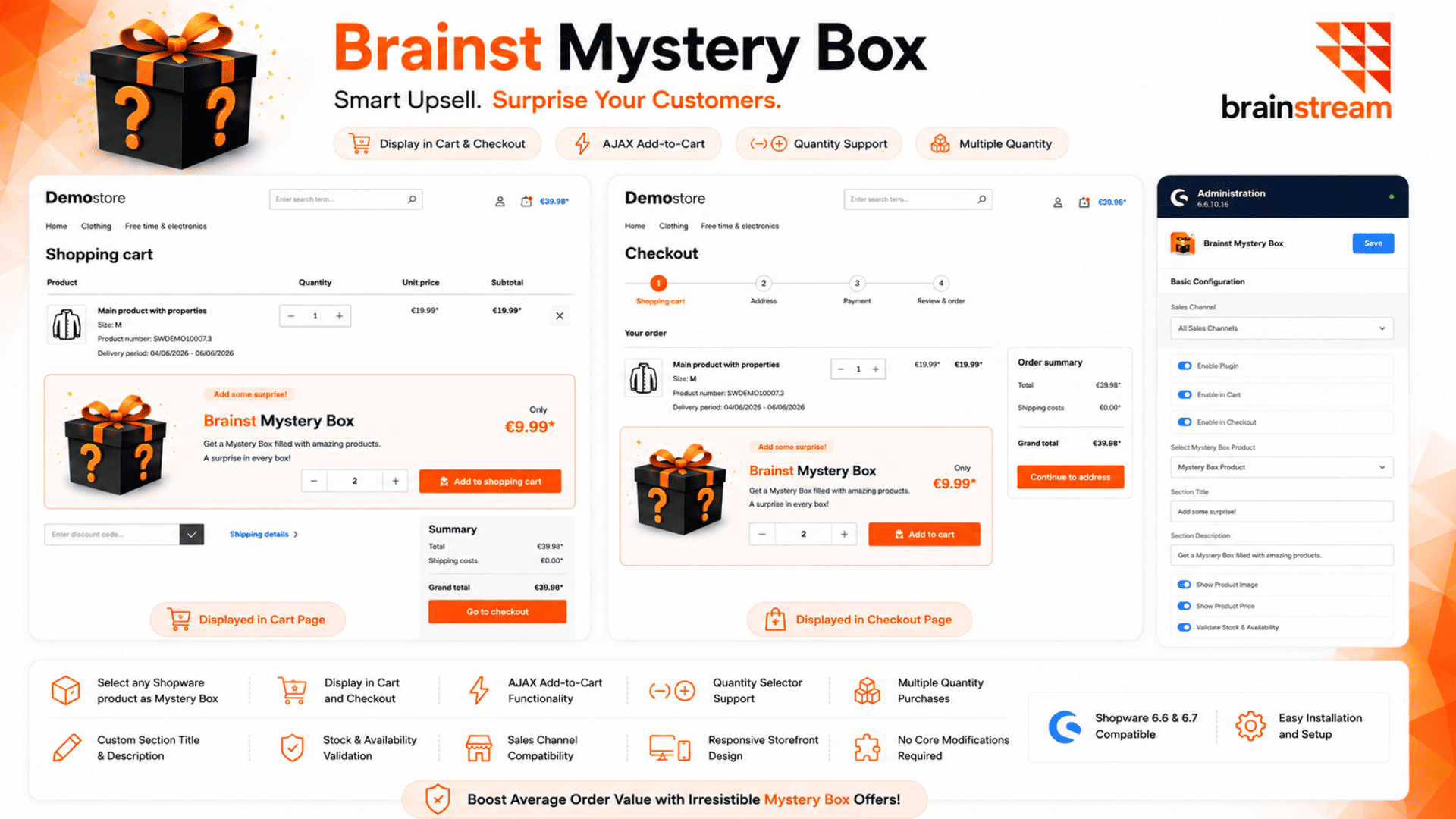1456x819 pixels.
Task: Decrease Mystery Box quantity on the checkout page
Action: pyautogui.click(x=762, y=534)
